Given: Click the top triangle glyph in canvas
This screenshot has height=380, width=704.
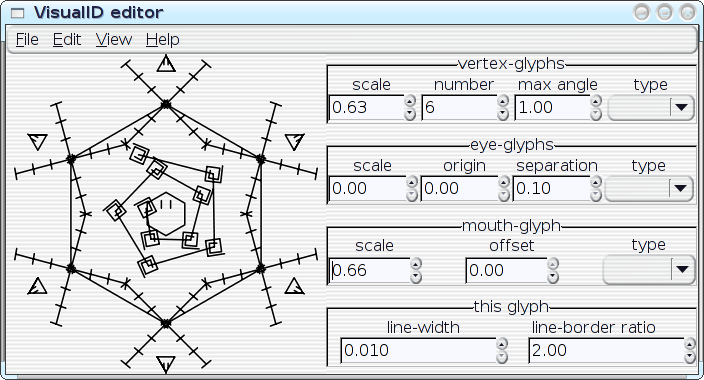Looking at the screenshot, I should pyautogui.click(x=166, y=64).
